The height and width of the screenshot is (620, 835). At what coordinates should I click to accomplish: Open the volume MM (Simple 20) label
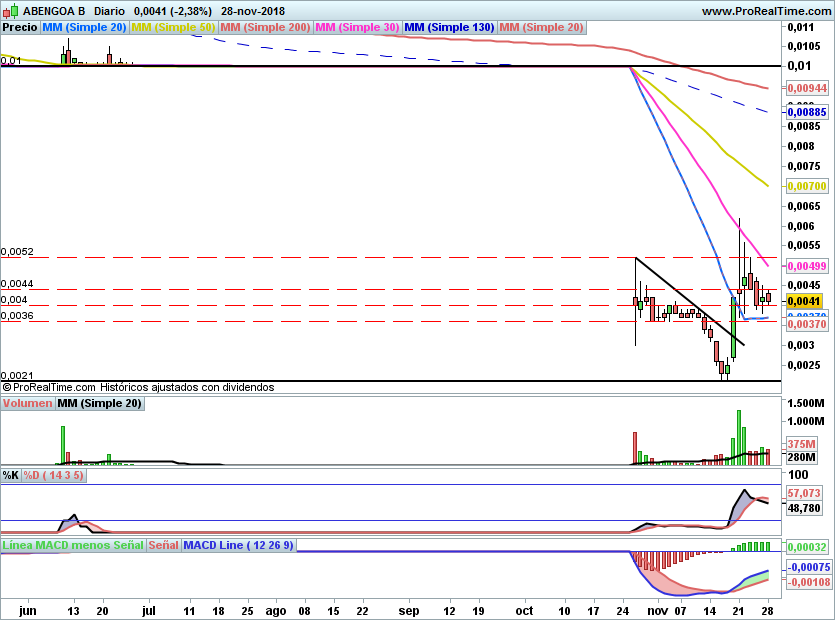(x=100, y=403)
